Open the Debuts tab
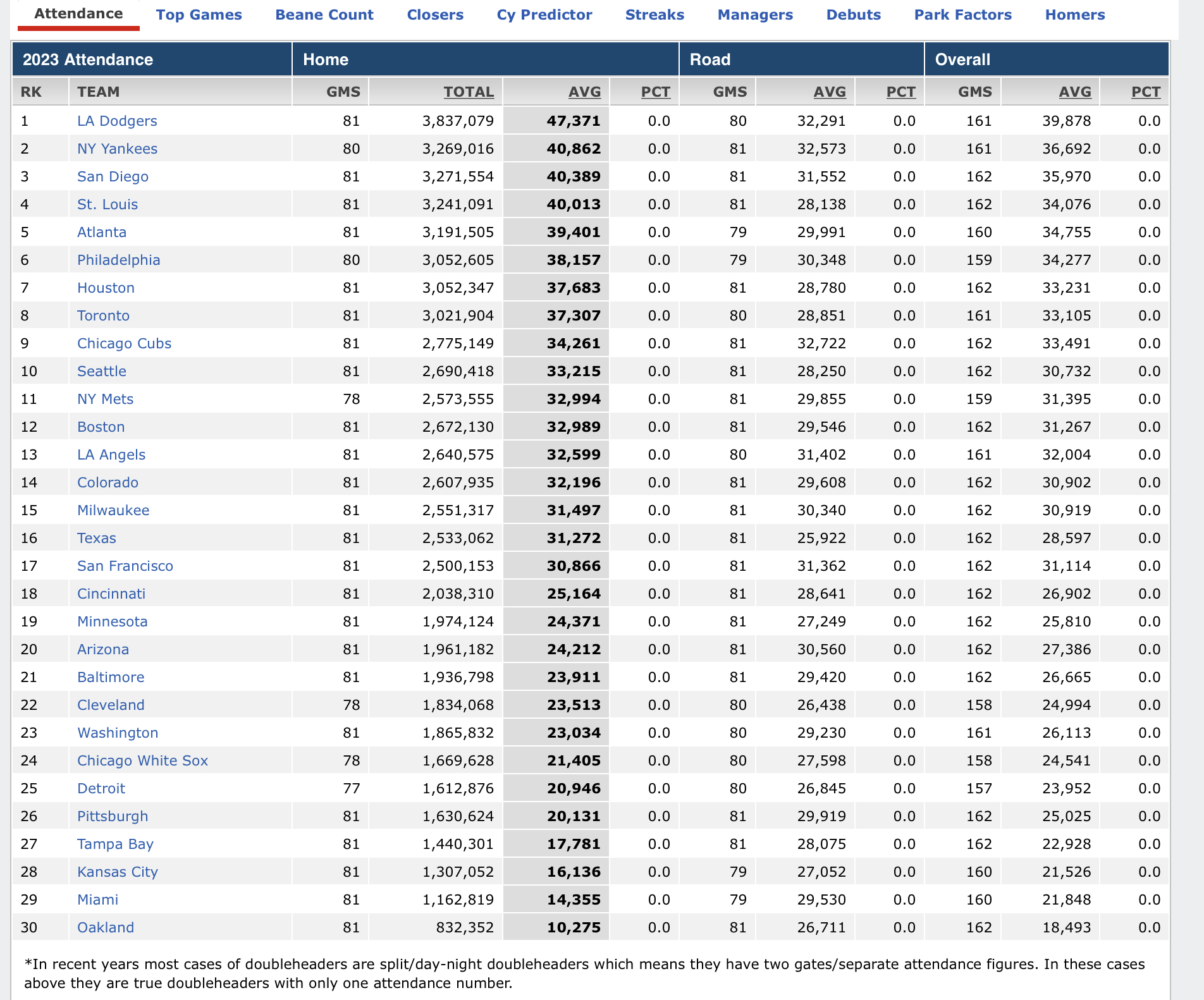This screenshot has height=1000, width=1204. (x=854, y=15)
